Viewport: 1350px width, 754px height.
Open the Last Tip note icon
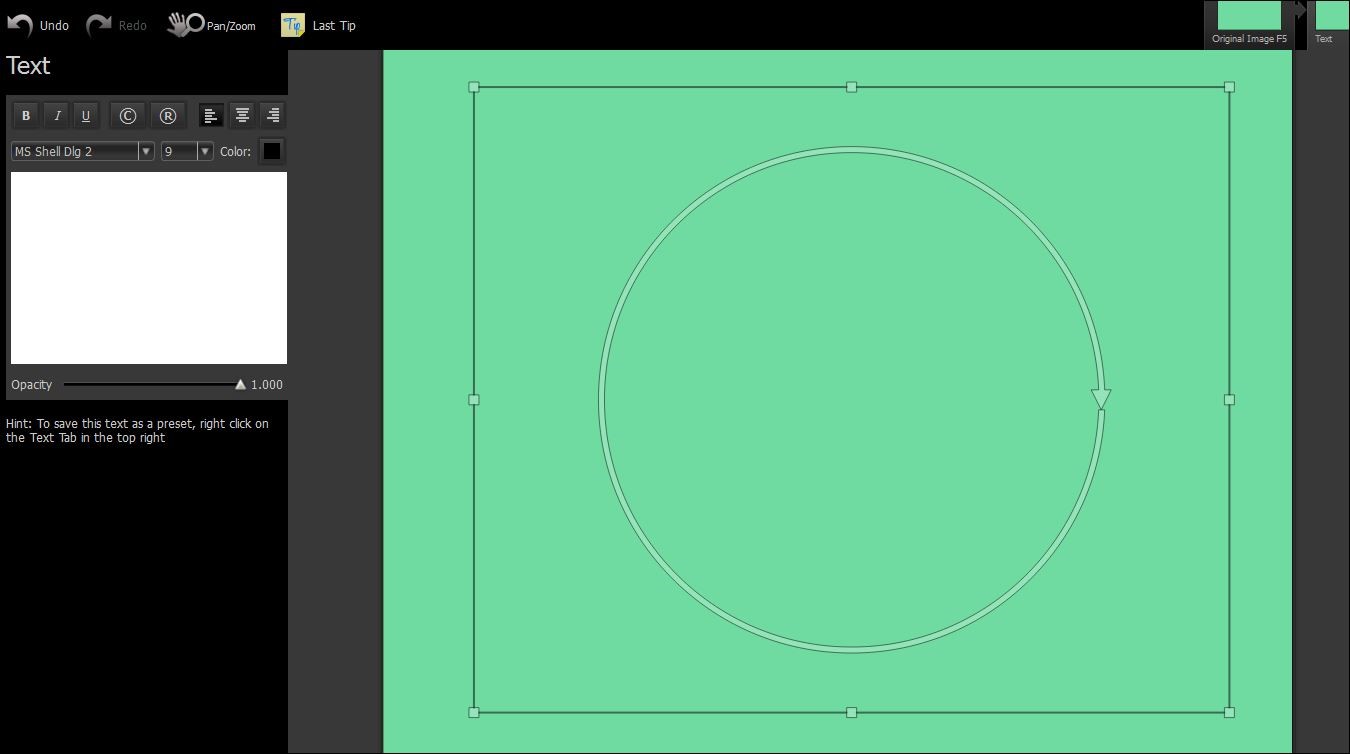293,25
